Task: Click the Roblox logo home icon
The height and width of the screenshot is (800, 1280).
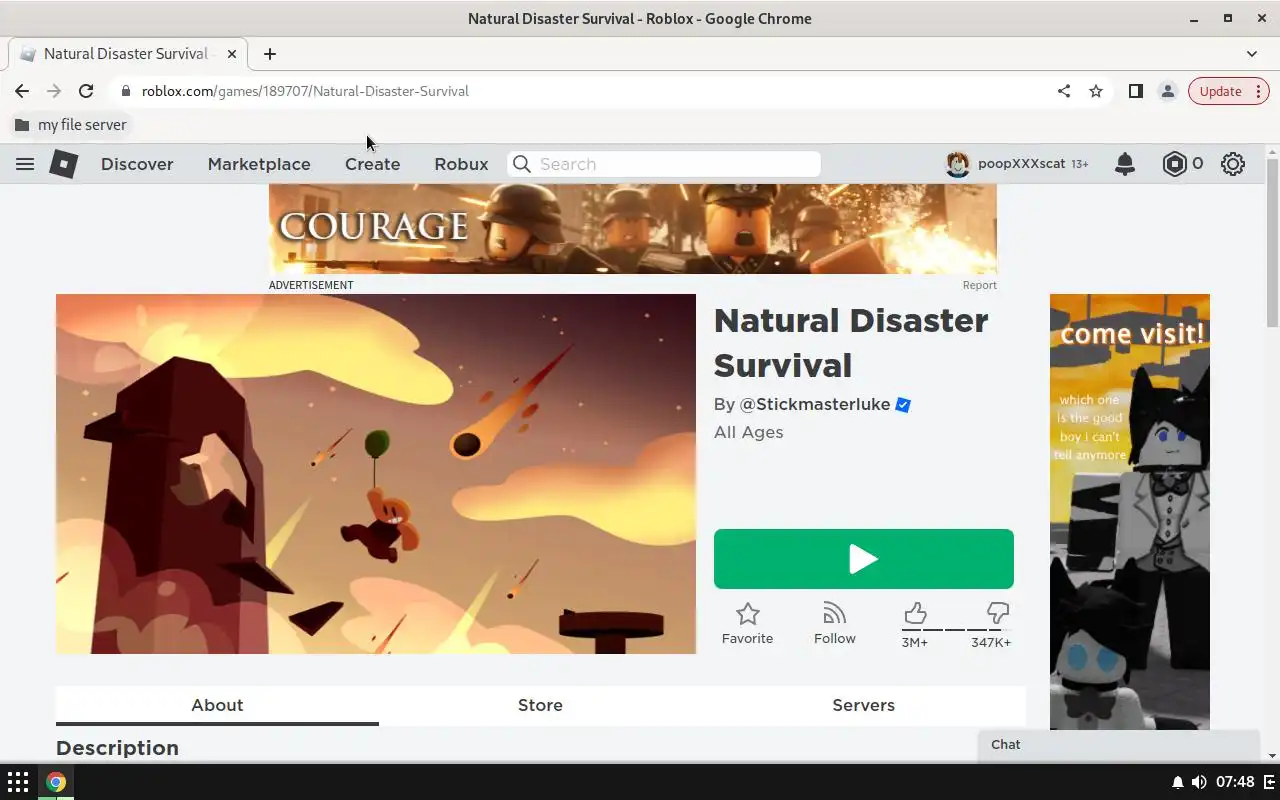Action: coord(64,164)
